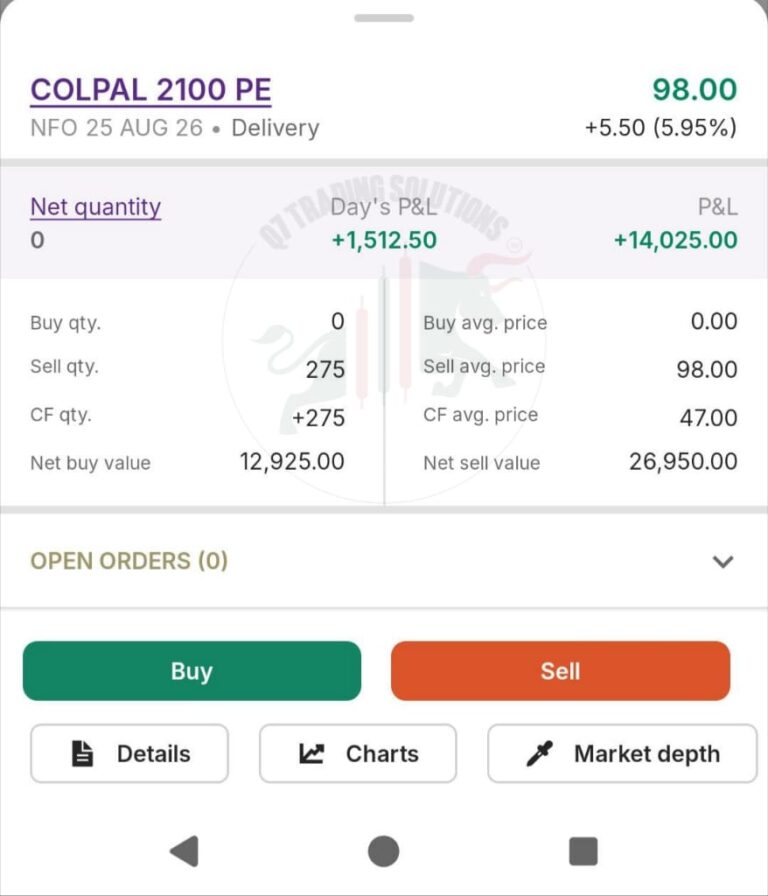The image size is (768, 896).
Task: Open the Market depth button
Action: (x=622, y=753)
